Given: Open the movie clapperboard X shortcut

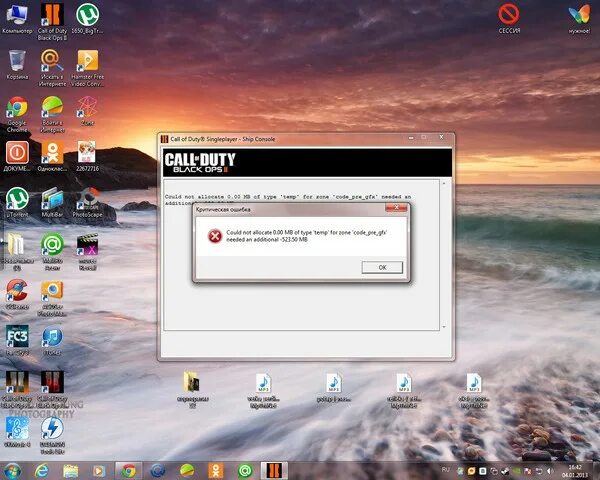Looking at the screenshot, I should (x=88, y=251).
